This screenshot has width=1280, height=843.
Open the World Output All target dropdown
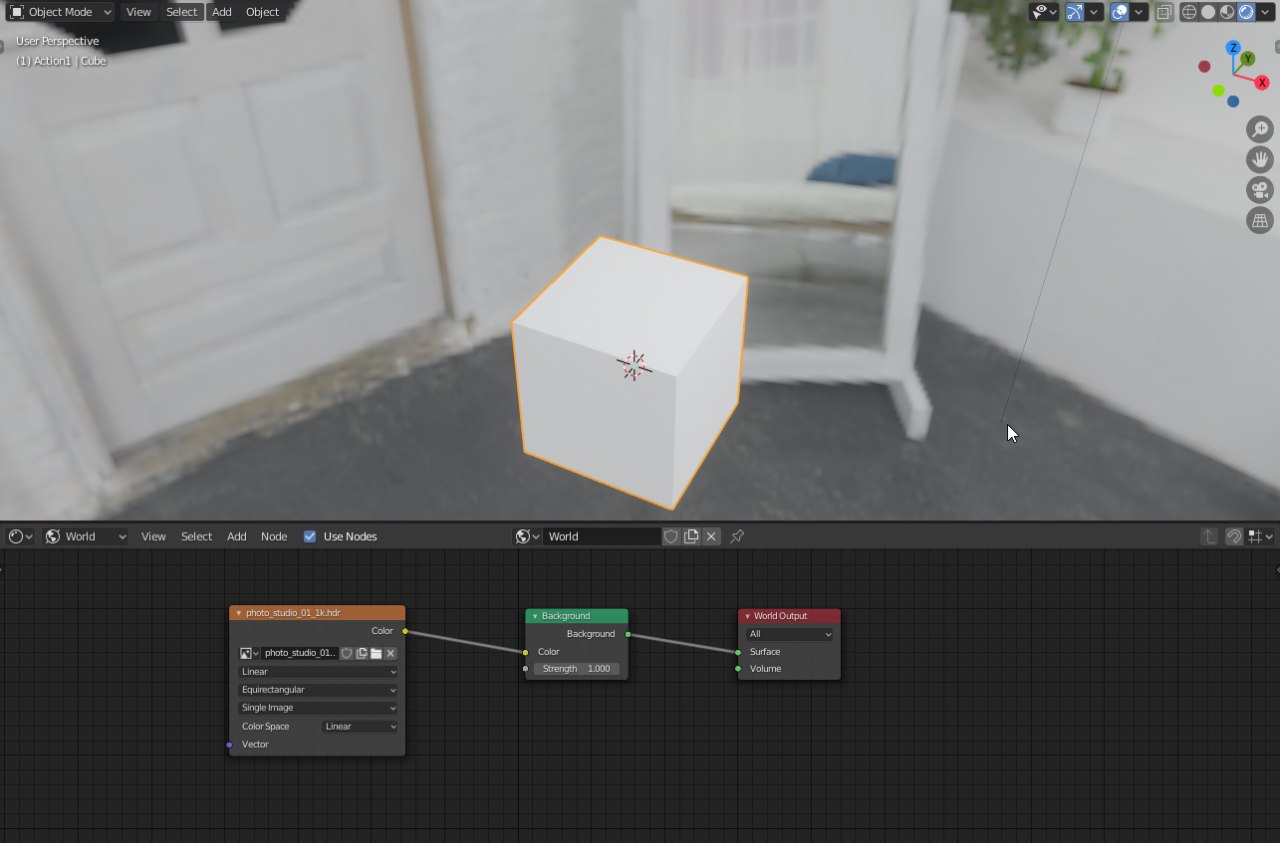click(x=789, y=634)
